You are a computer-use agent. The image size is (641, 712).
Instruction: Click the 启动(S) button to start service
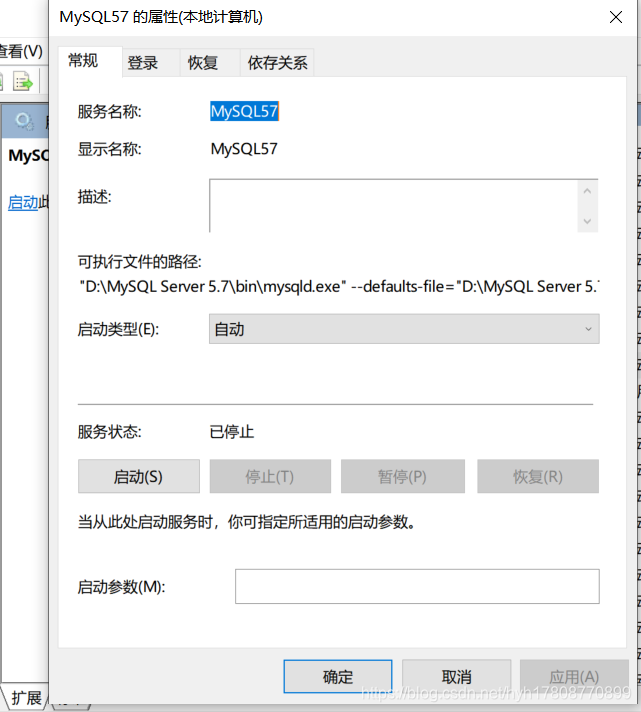click(x=138, y=476)
